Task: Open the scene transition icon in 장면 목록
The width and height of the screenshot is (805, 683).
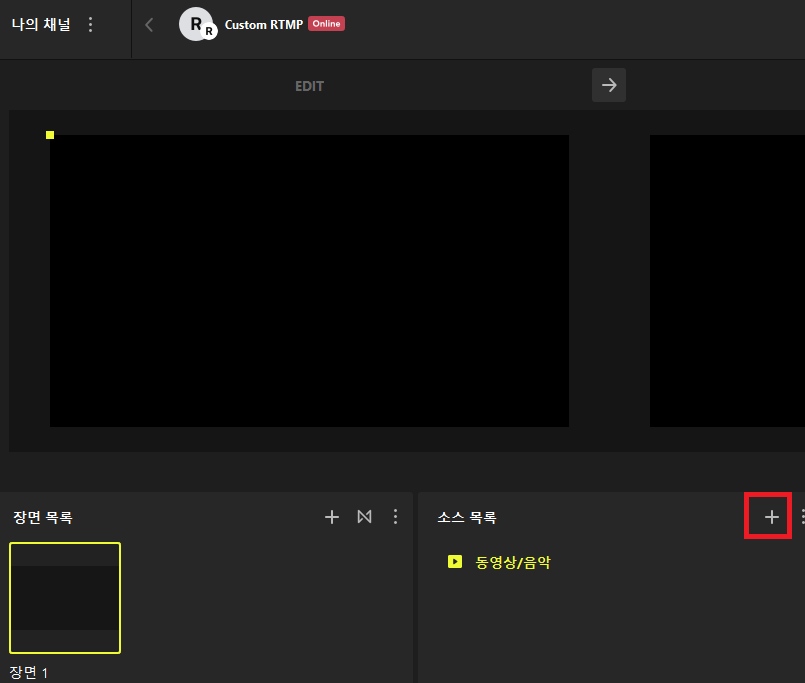Action: [365, 517]
